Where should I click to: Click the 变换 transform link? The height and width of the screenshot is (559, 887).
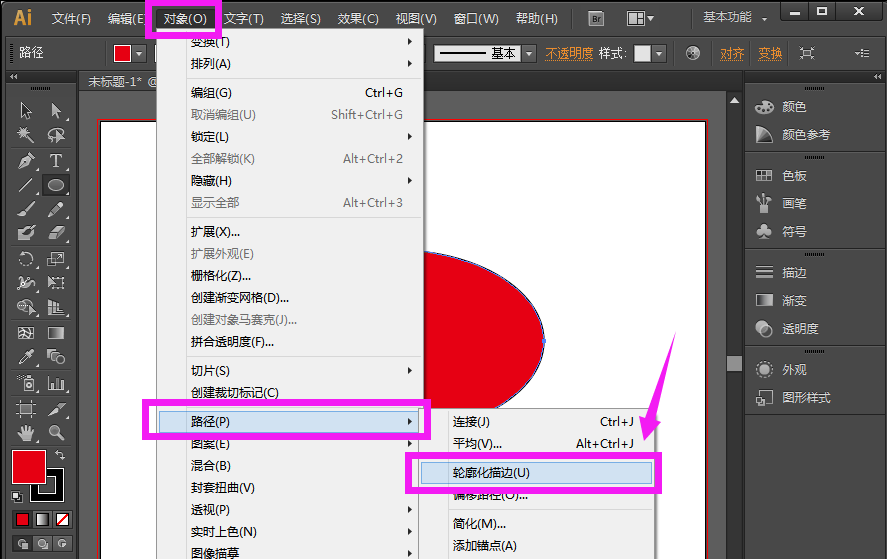[770, 54]
